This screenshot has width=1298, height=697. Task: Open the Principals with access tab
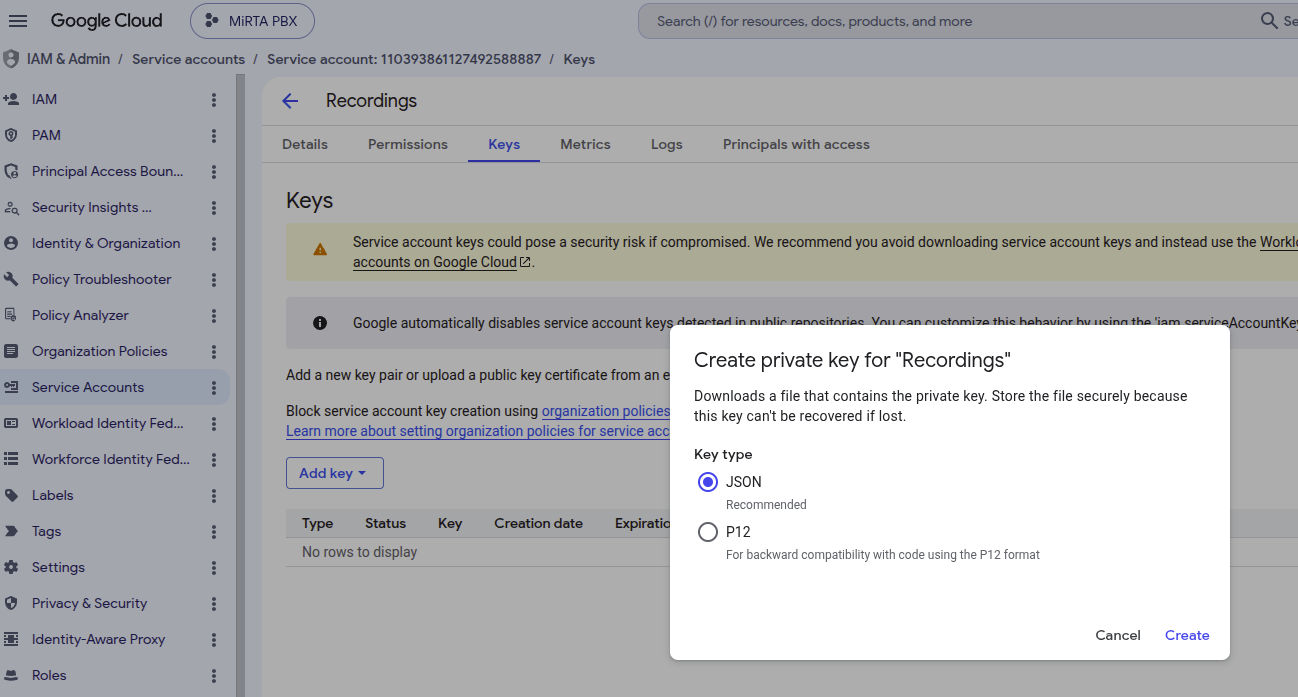click(796, 144)
